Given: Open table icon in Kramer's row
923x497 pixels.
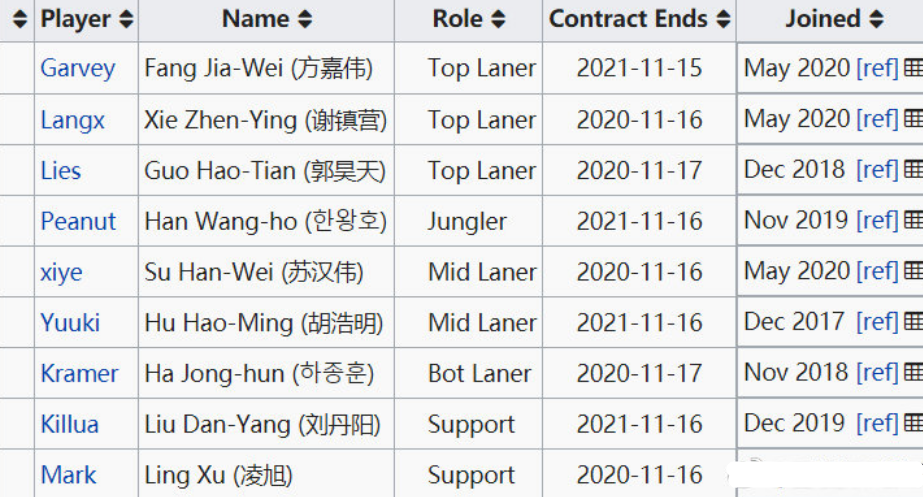Looking at the screenshot, I should [913, 372].
